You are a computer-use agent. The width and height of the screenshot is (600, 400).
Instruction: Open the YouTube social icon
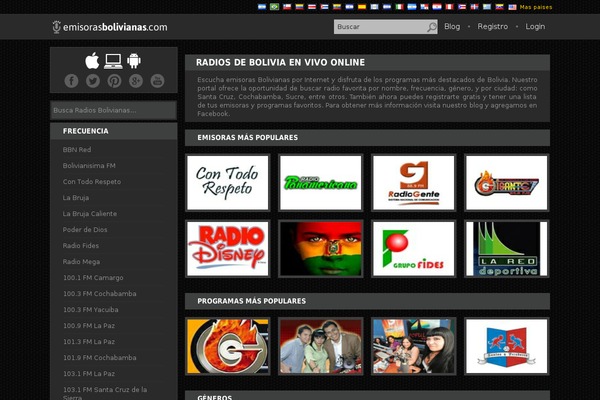click(x=157, y=81)
